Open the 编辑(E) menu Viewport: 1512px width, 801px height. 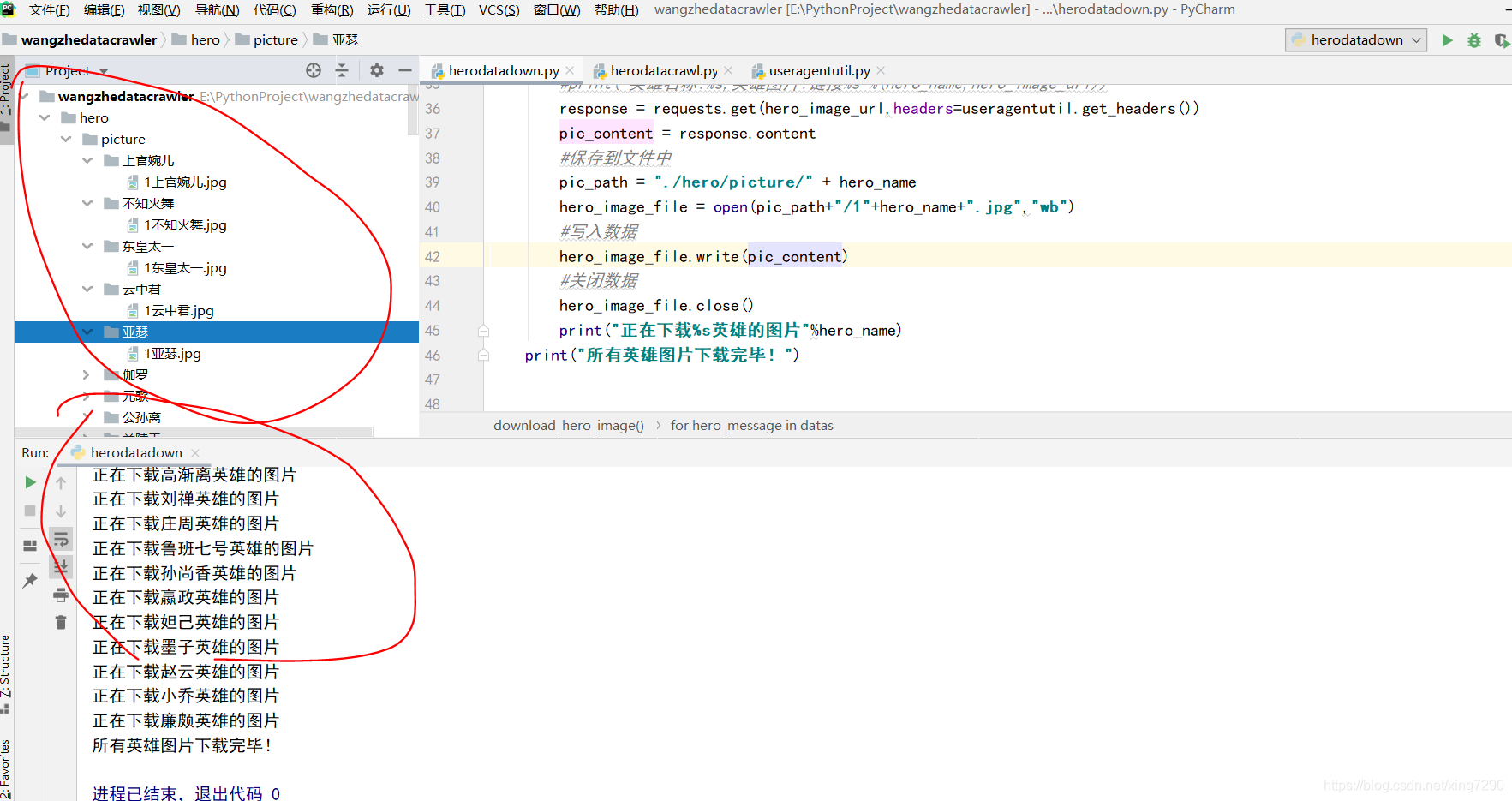click(104, 10)
